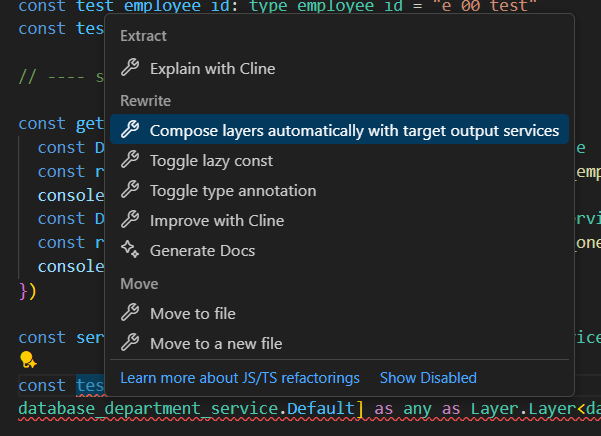Click the sparkle icon beside Generate Docs
The width and height of the screenshot is (601, 436).
click(x=130, y=249)
